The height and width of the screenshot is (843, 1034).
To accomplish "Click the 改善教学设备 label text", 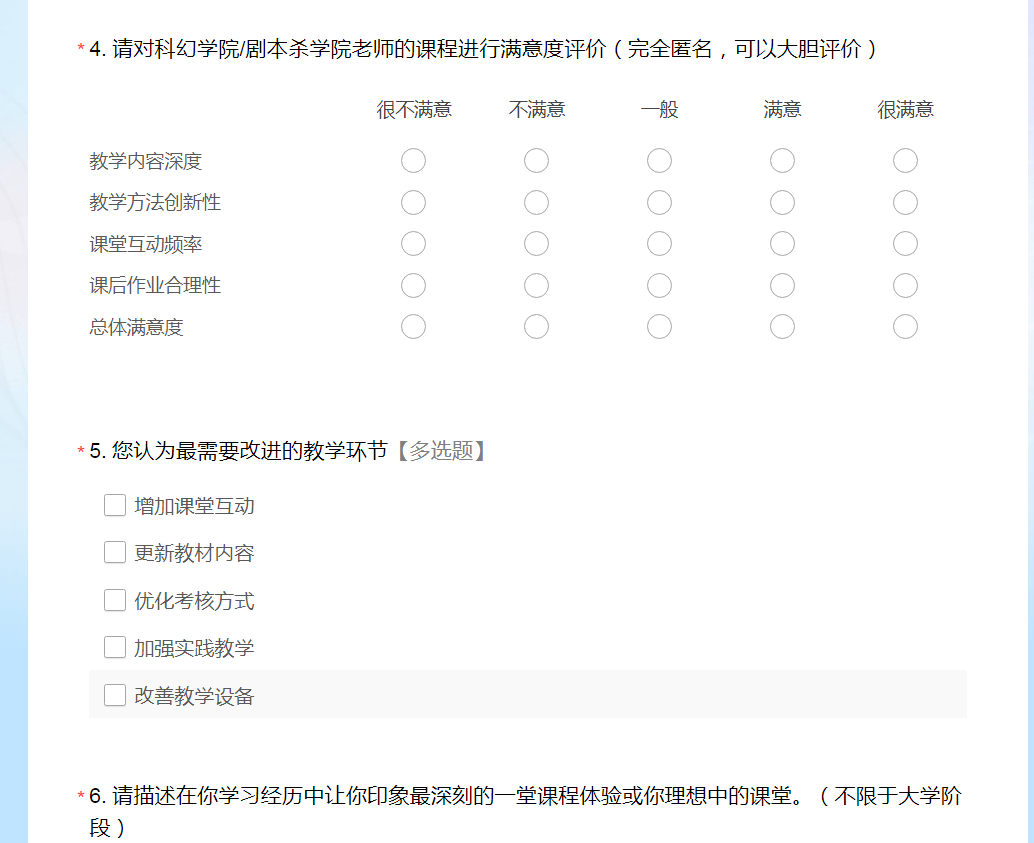I will coord(194,697).
